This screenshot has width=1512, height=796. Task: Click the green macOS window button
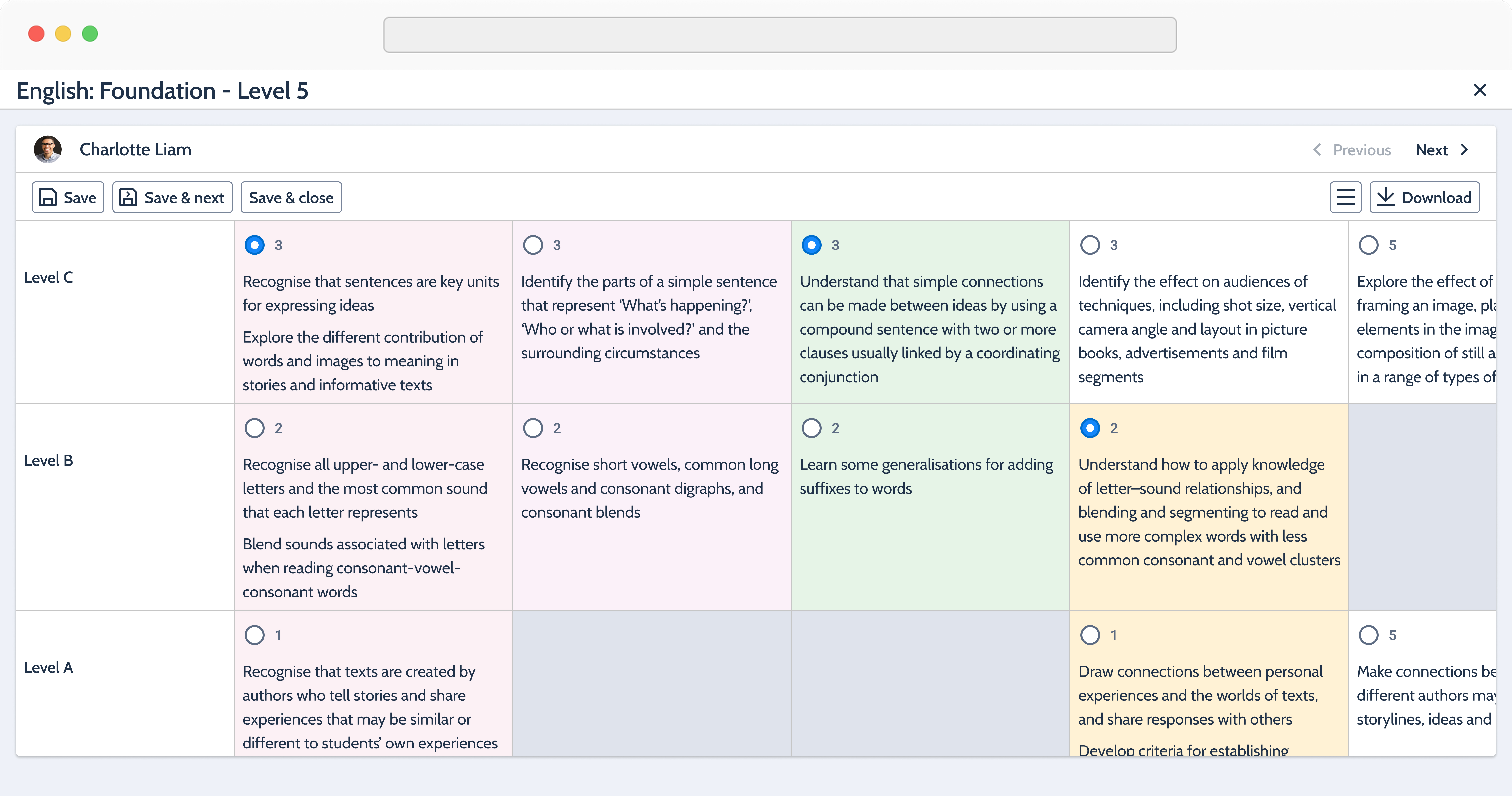click(x=90, y=34)
